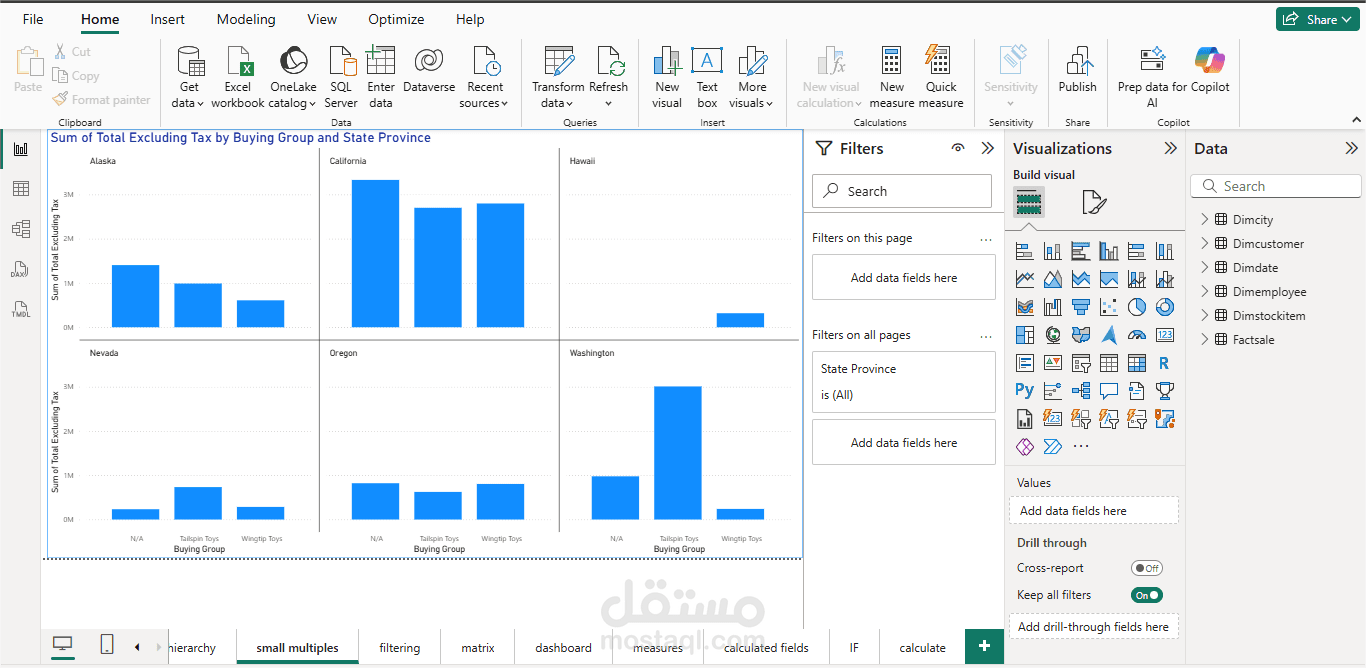1366x668 pixels.
Task: Open the Insert ribbon tab
Action: [x=167, y=19]
